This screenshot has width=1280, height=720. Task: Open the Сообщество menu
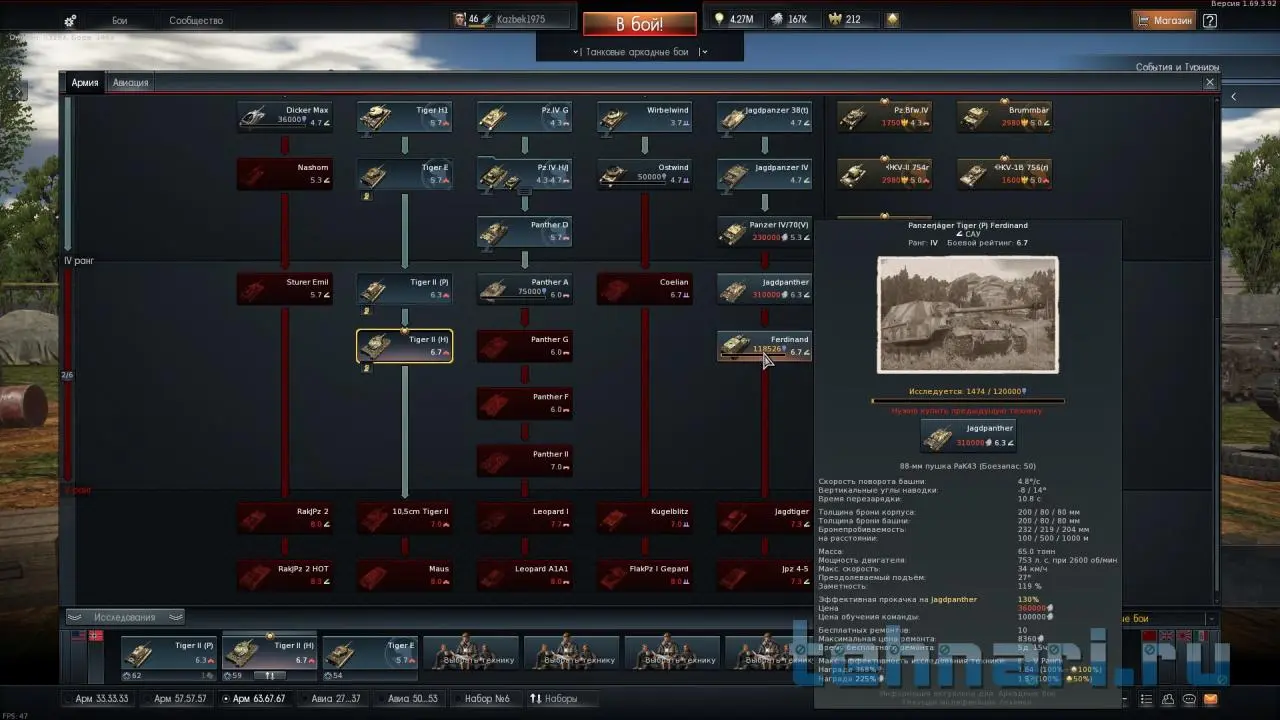coord(195,20)
